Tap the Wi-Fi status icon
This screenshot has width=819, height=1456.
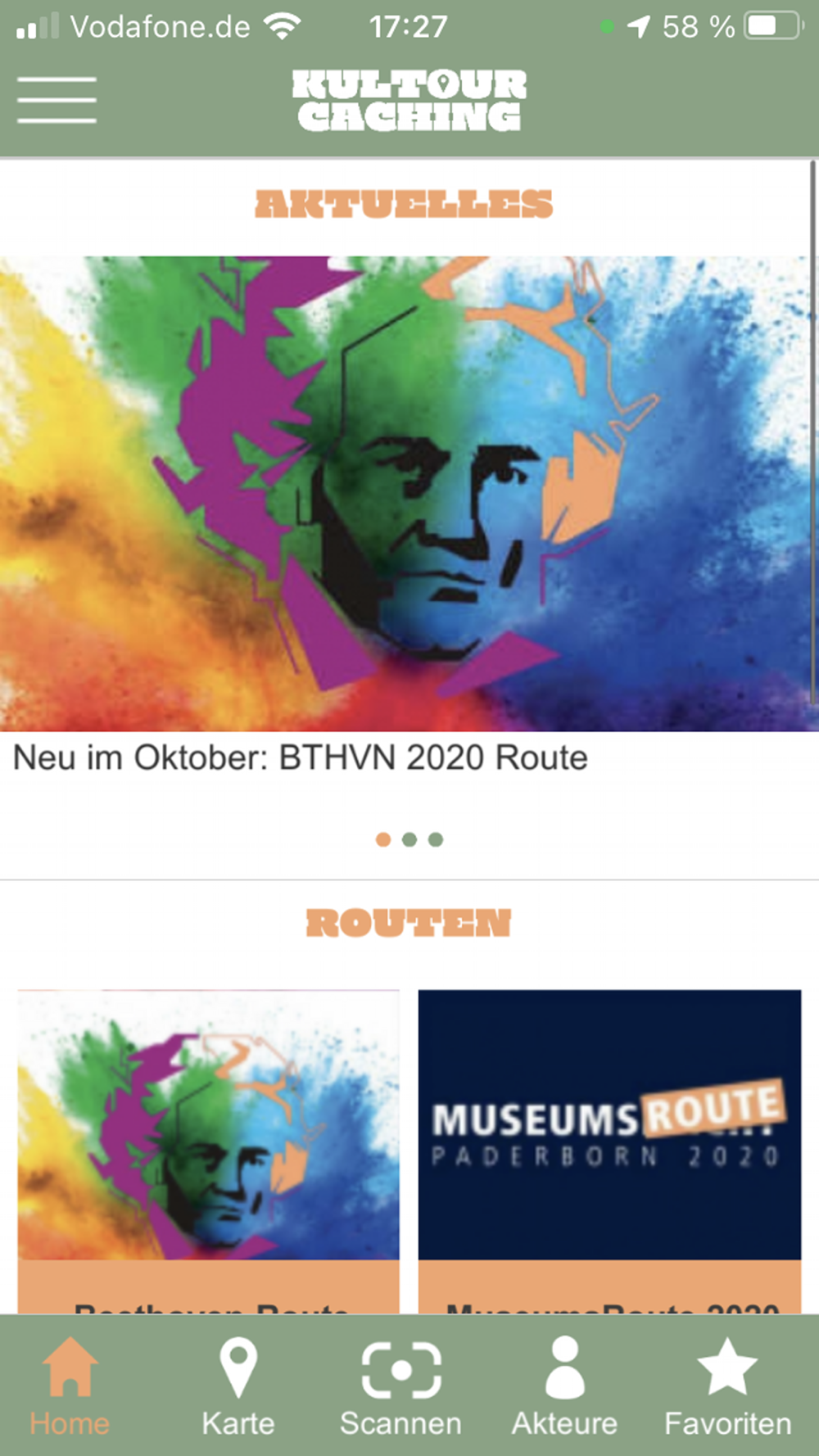point(283,27)
